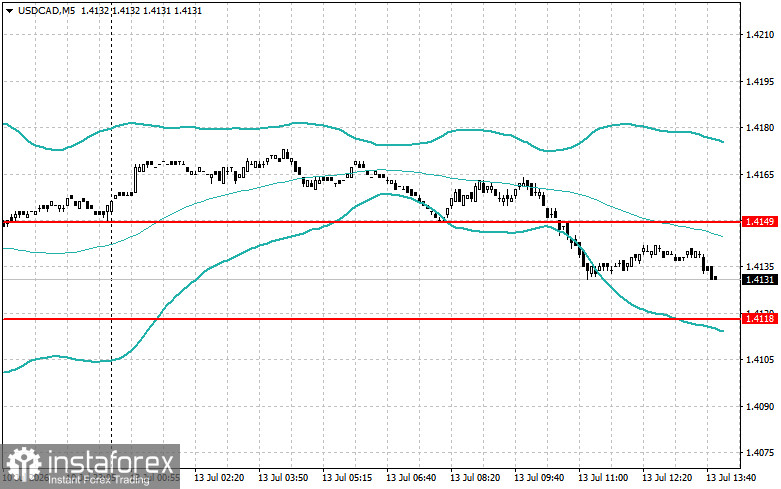The height and width of the screenshot is (489, 781).
Task: Click the 1.4210 price scale label
Action: 760,34
